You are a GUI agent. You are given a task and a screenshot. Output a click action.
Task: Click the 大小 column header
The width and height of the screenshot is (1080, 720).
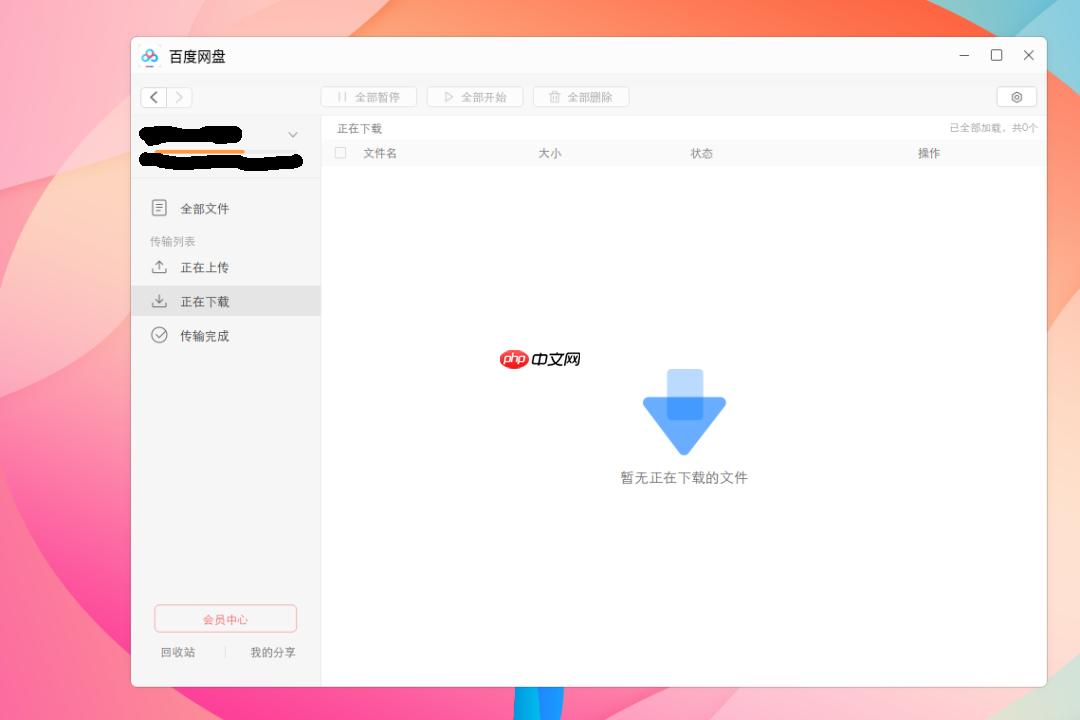click(550, 153)
